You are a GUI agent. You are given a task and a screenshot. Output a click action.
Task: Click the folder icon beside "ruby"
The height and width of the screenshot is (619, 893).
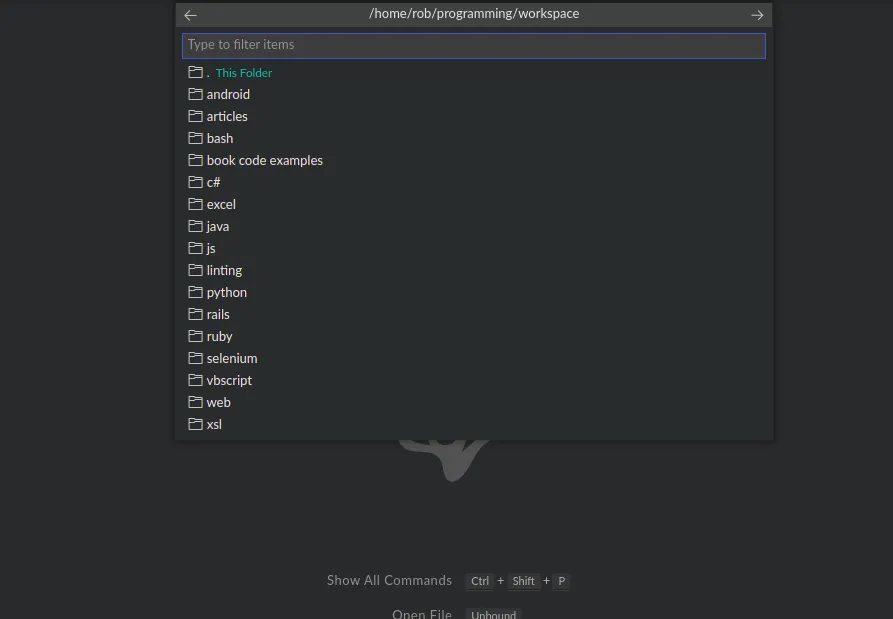[195, 336]
